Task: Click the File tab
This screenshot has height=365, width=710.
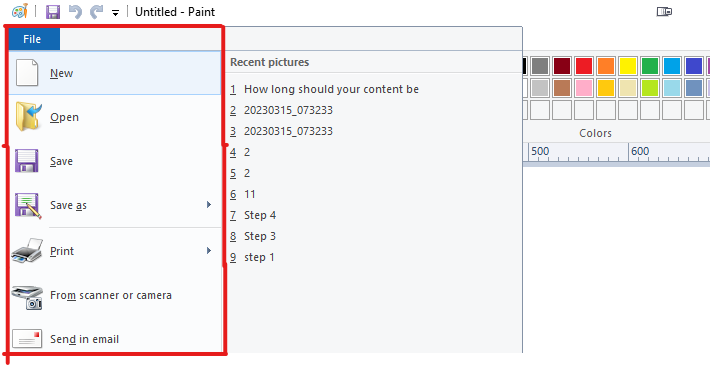Action: (32, 39)
